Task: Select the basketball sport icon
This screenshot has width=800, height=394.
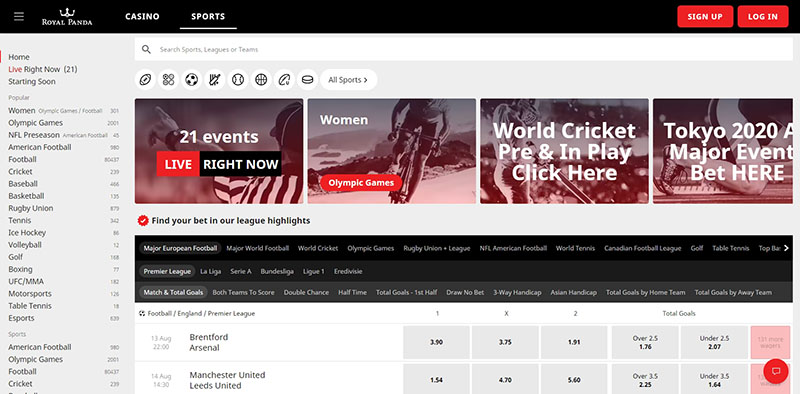Action: tap(261, 80)
